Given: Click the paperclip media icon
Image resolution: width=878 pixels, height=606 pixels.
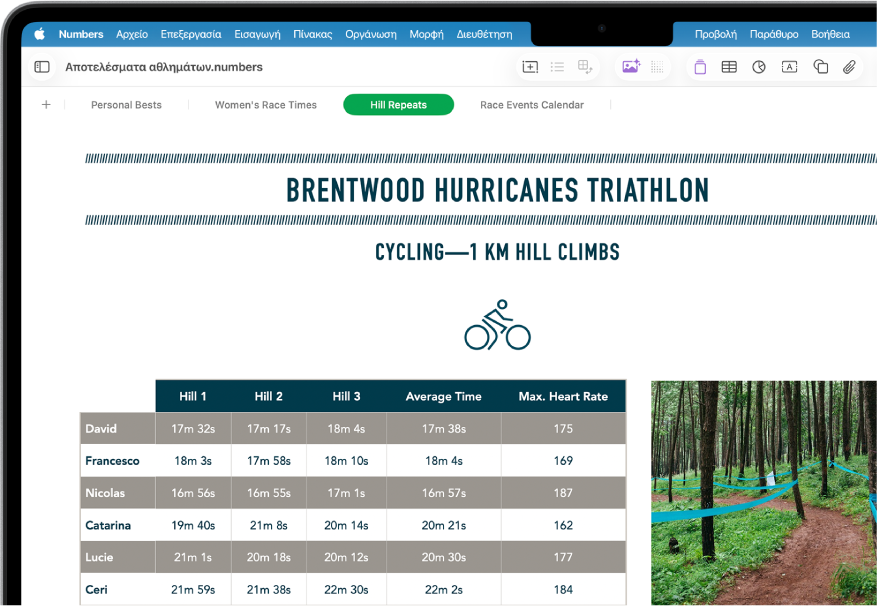Looking at the screenshot, I should [849, 67].
